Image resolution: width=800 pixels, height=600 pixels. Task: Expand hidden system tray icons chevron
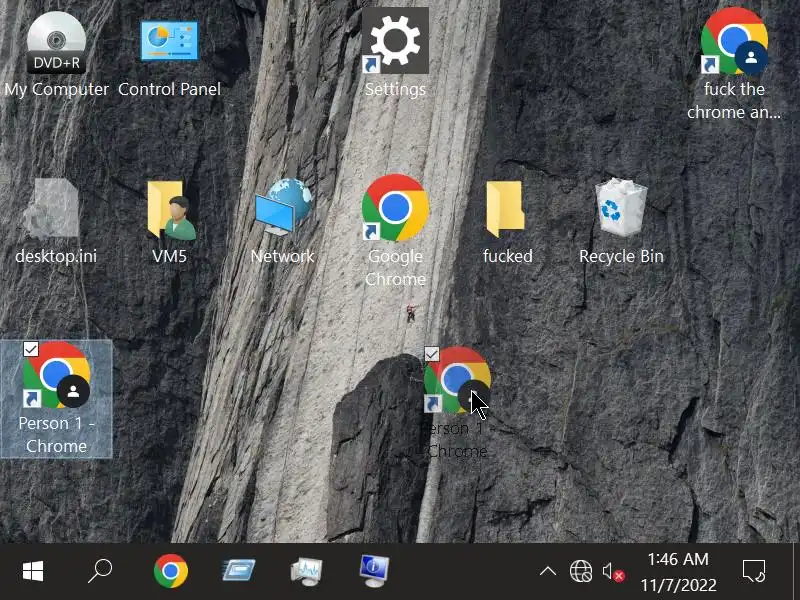[548, 571]
